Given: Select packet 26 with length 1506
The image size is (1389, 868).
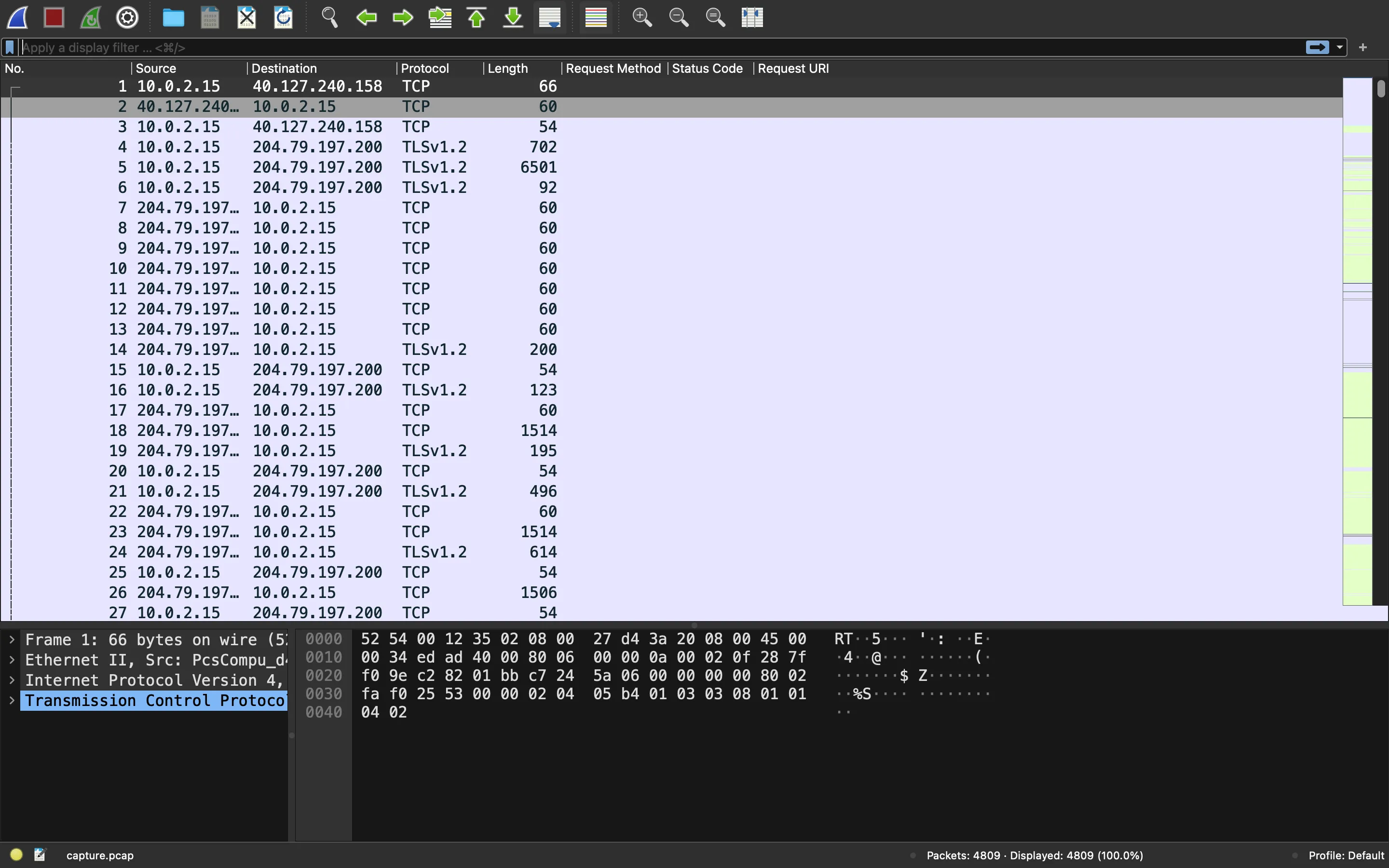Looking at the screenshot, I should (671, 593).
